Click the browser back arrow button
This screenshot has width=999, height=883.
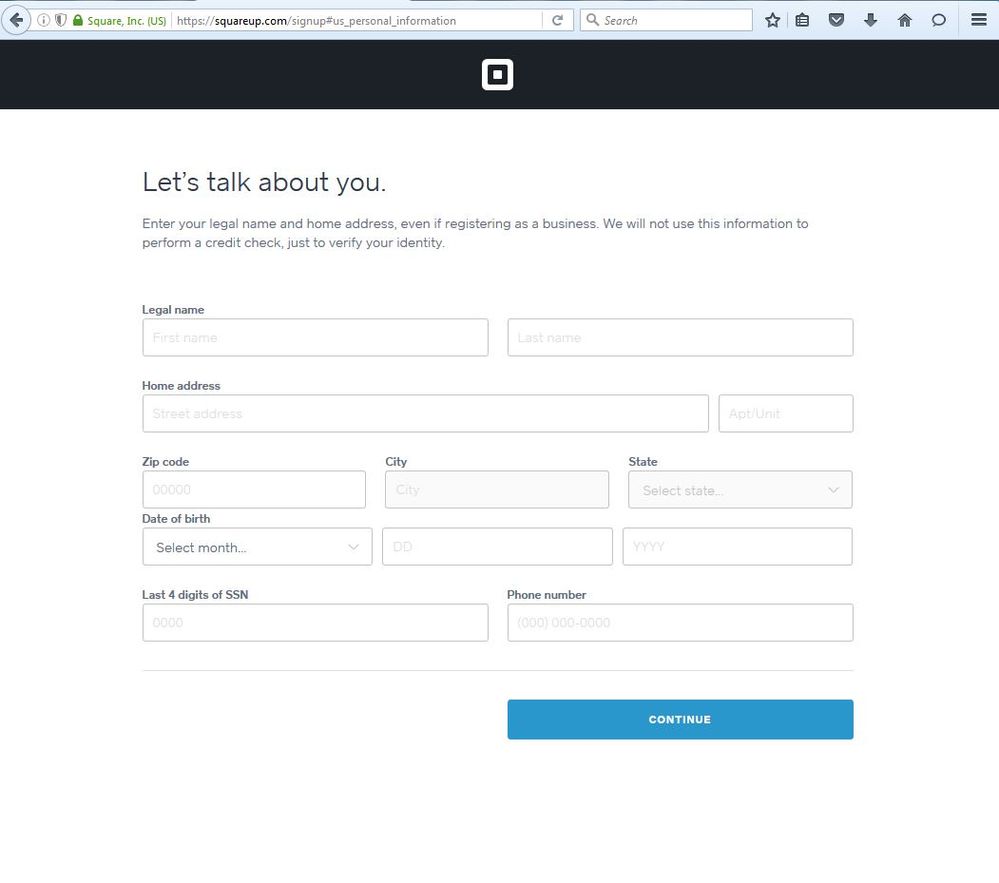pos(16,20)
